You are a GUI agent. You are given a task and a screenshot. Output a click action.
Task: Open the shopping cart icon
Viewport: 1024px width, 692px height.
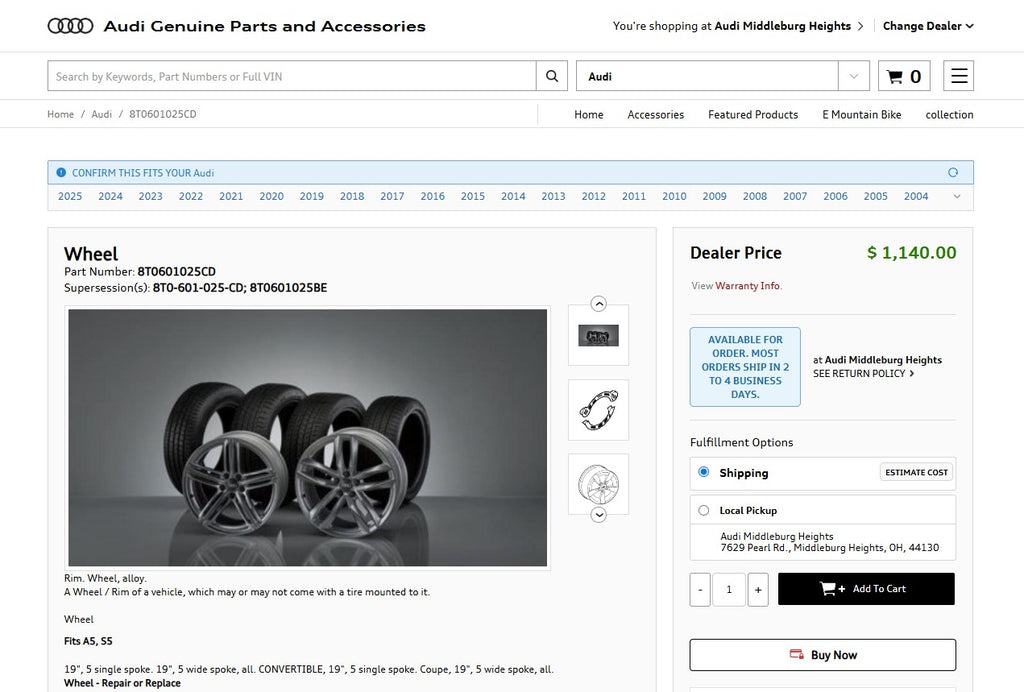[904, 76]
